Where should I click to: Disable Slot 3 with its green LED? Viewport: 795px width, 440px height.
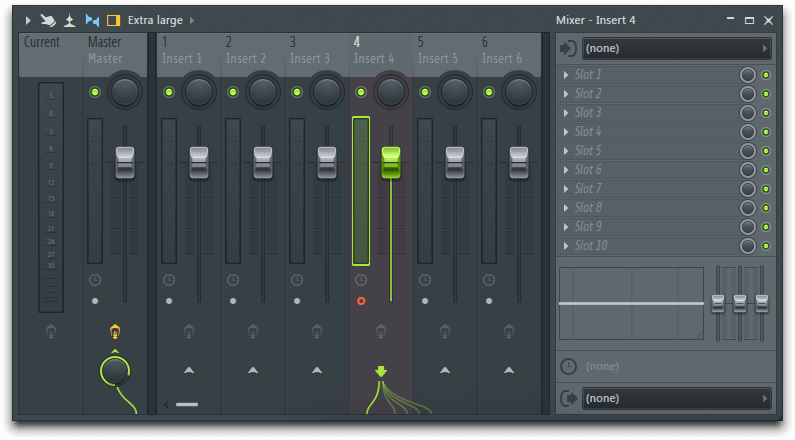(x=766, y=113)
